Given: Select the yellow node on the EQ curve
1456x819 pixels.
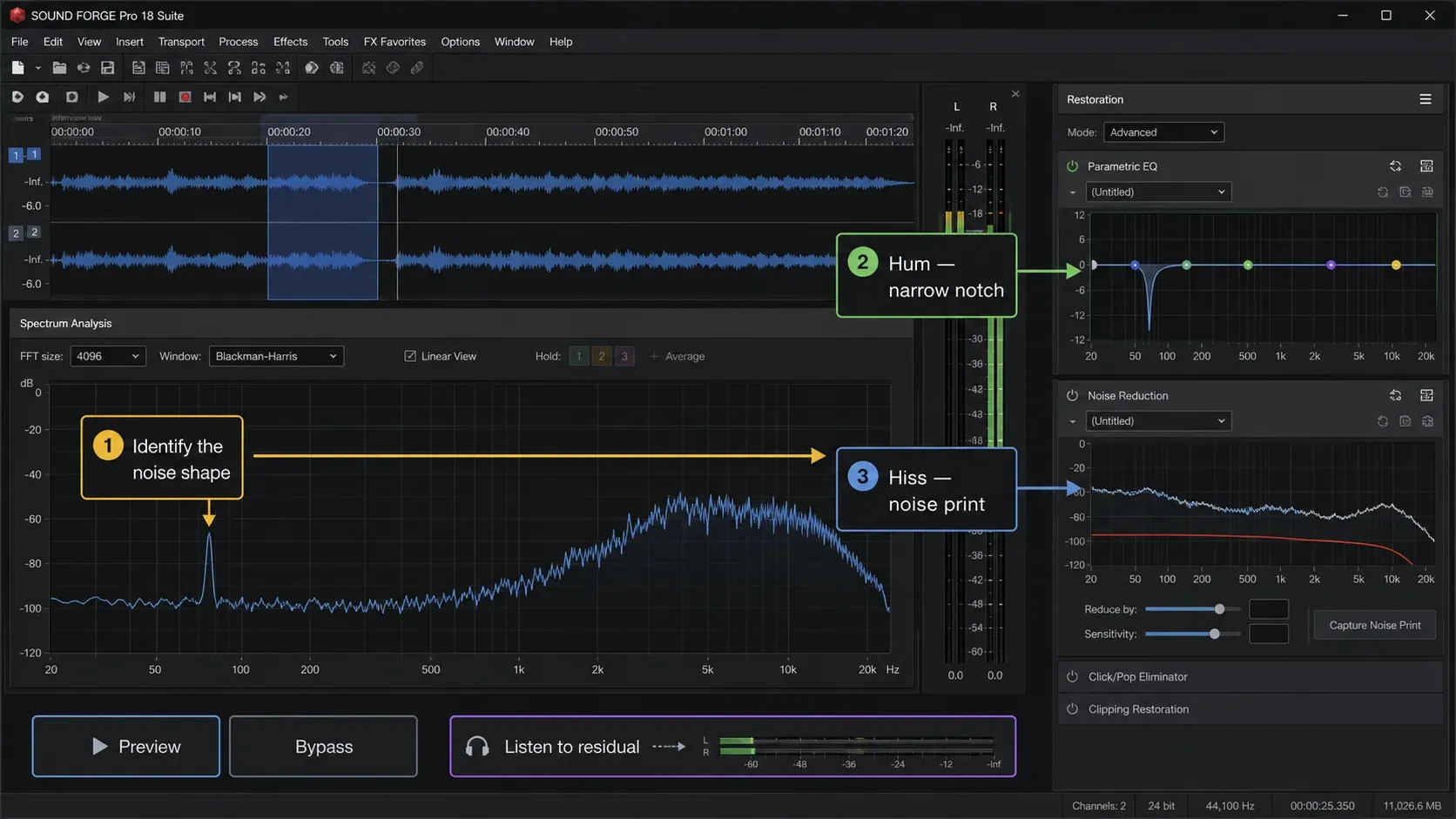Looking at the screenshot, I should 1396,265.
